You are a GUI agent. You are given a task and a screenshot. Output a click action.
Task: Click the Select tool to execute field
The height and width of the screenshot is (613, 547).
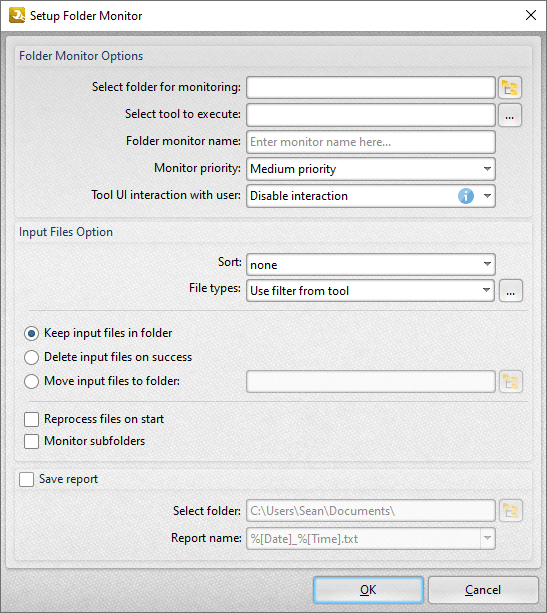pos(371,115)
